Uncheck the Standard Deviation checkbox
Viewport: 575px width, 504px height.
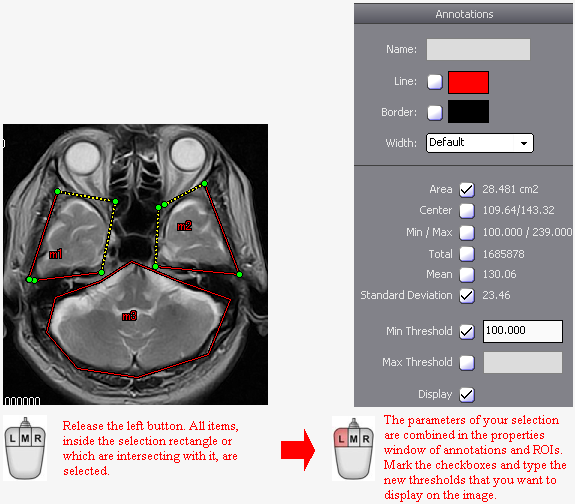467,296
